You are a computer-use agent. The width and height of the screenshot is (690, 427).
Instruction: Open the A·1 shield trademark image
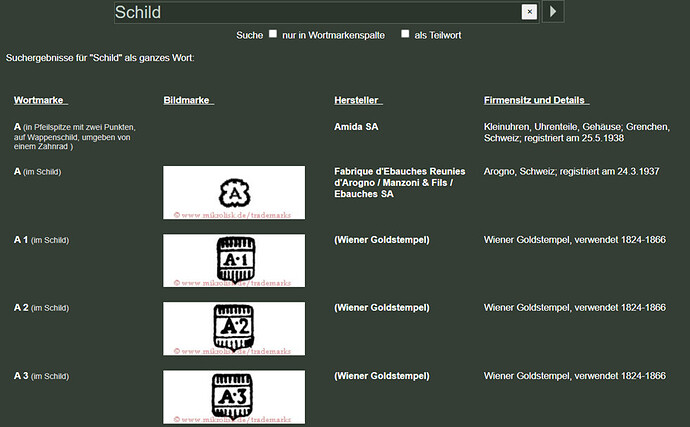[x=234, y=261]
